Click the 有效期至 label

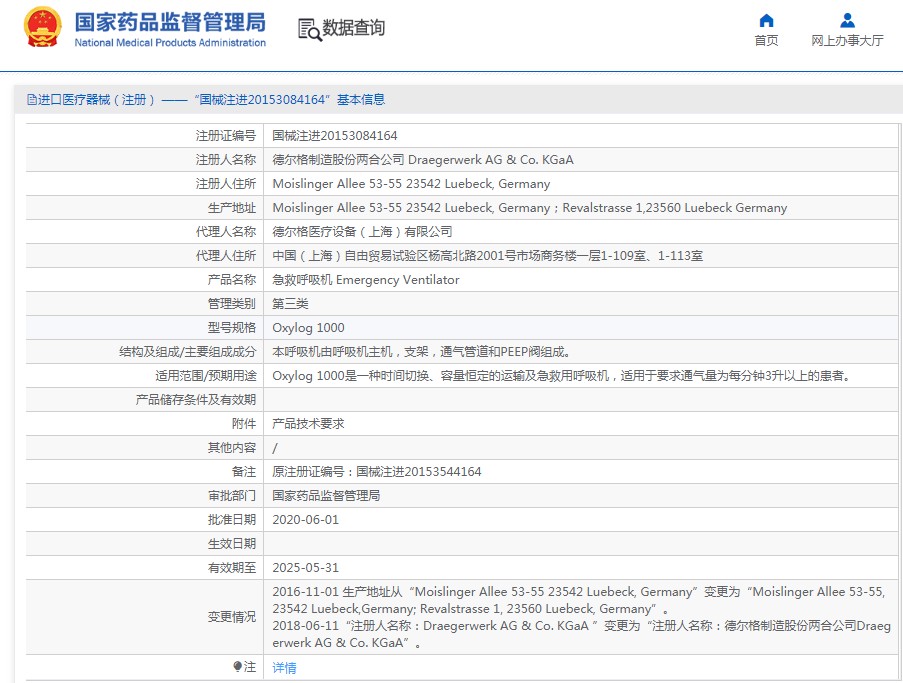pos(232,568)
